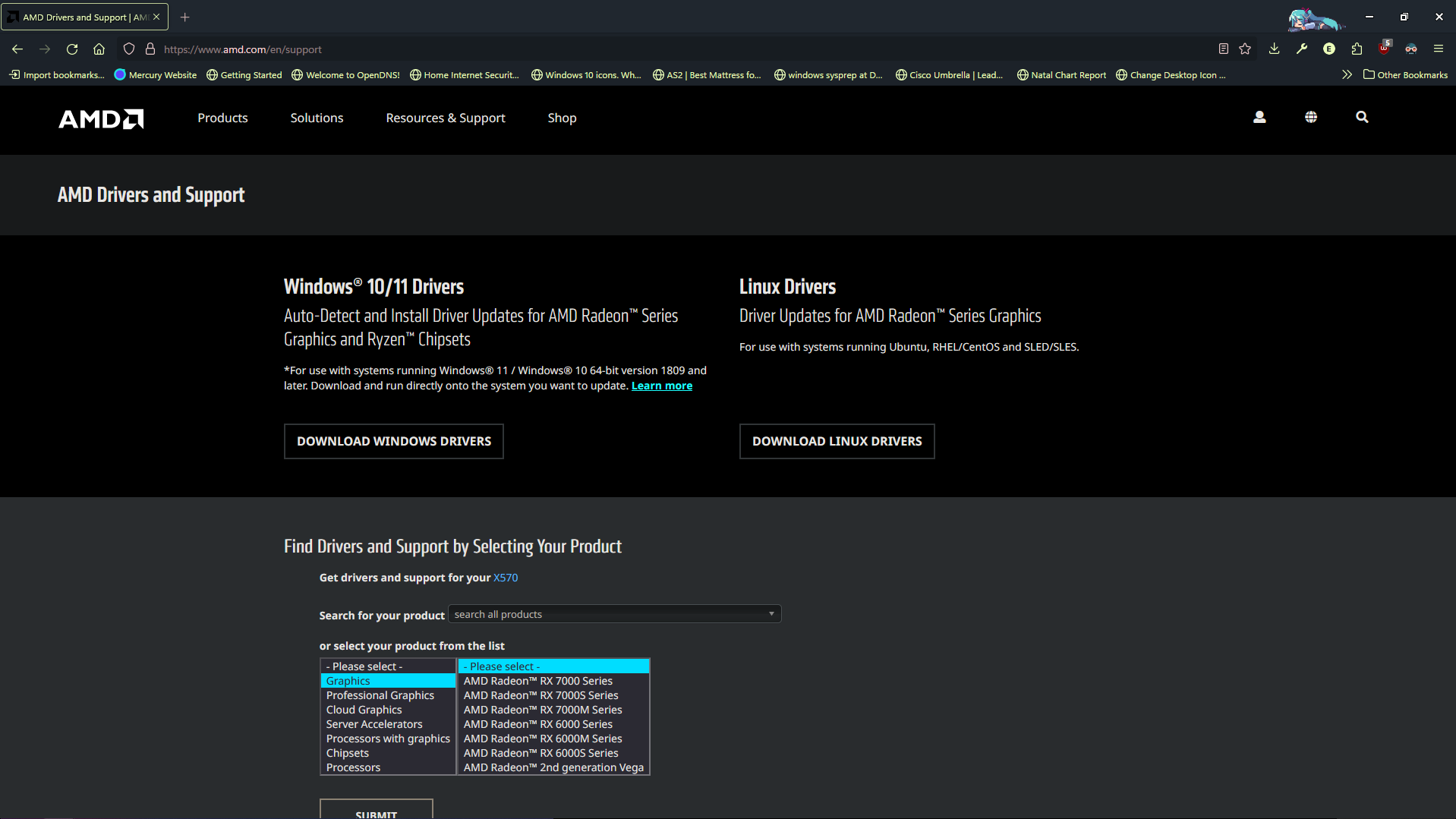The image size is (1456, 819).
Task: Select first-column Please select option
Action: click(388, 666)
